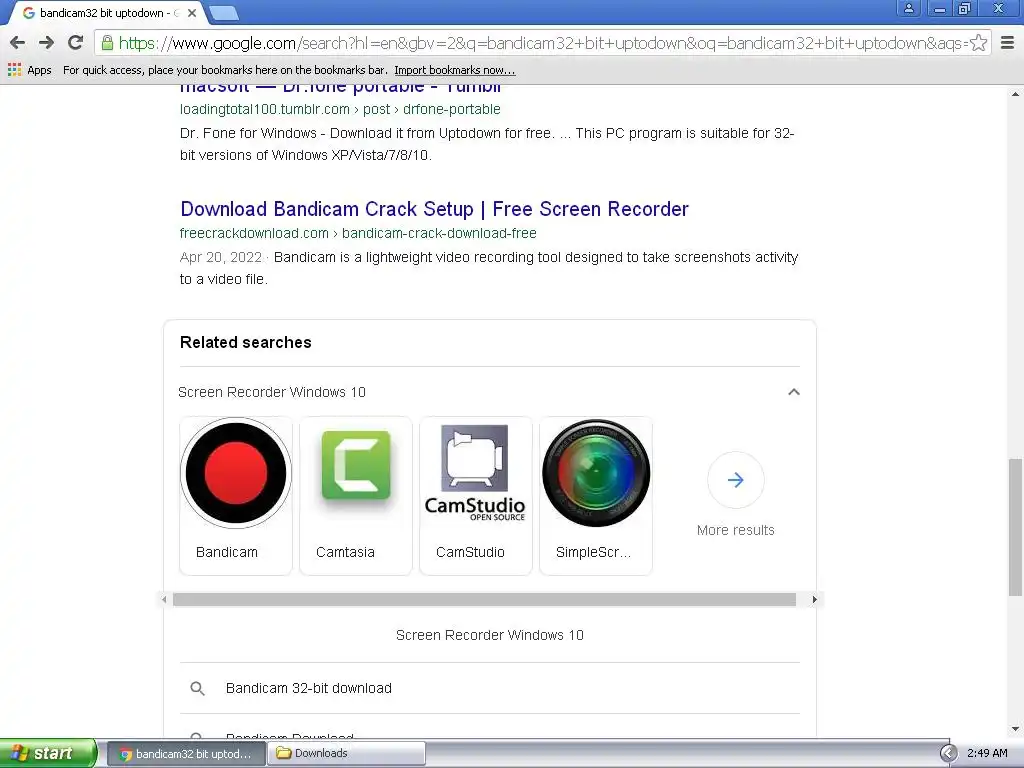Viewport: 1024px width, 768px height.
Task: Click the carousel scroll left arrow
Action: [x=164, y=600]
